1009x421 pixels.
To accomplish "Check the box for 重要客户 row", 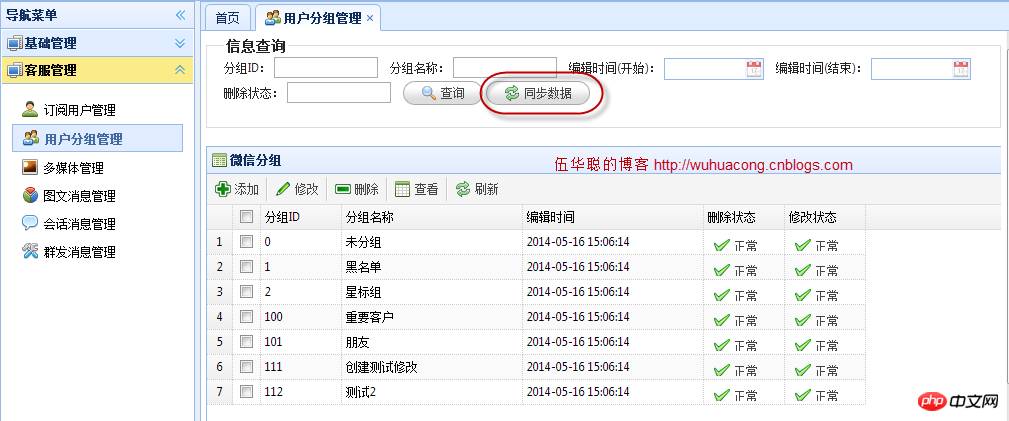I will [246, 316].
